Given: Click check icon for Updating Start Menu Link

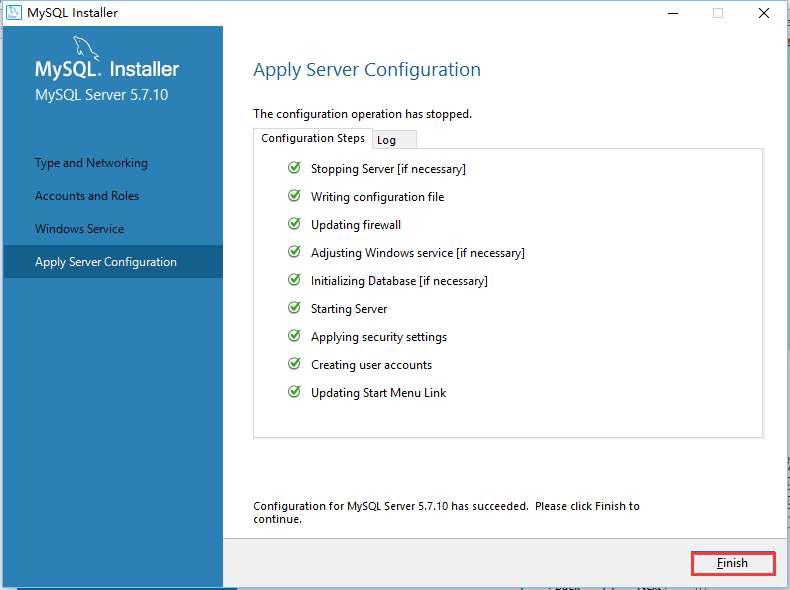Looking at the screenshot, I should pyautogui.click(x=294, y=391).
